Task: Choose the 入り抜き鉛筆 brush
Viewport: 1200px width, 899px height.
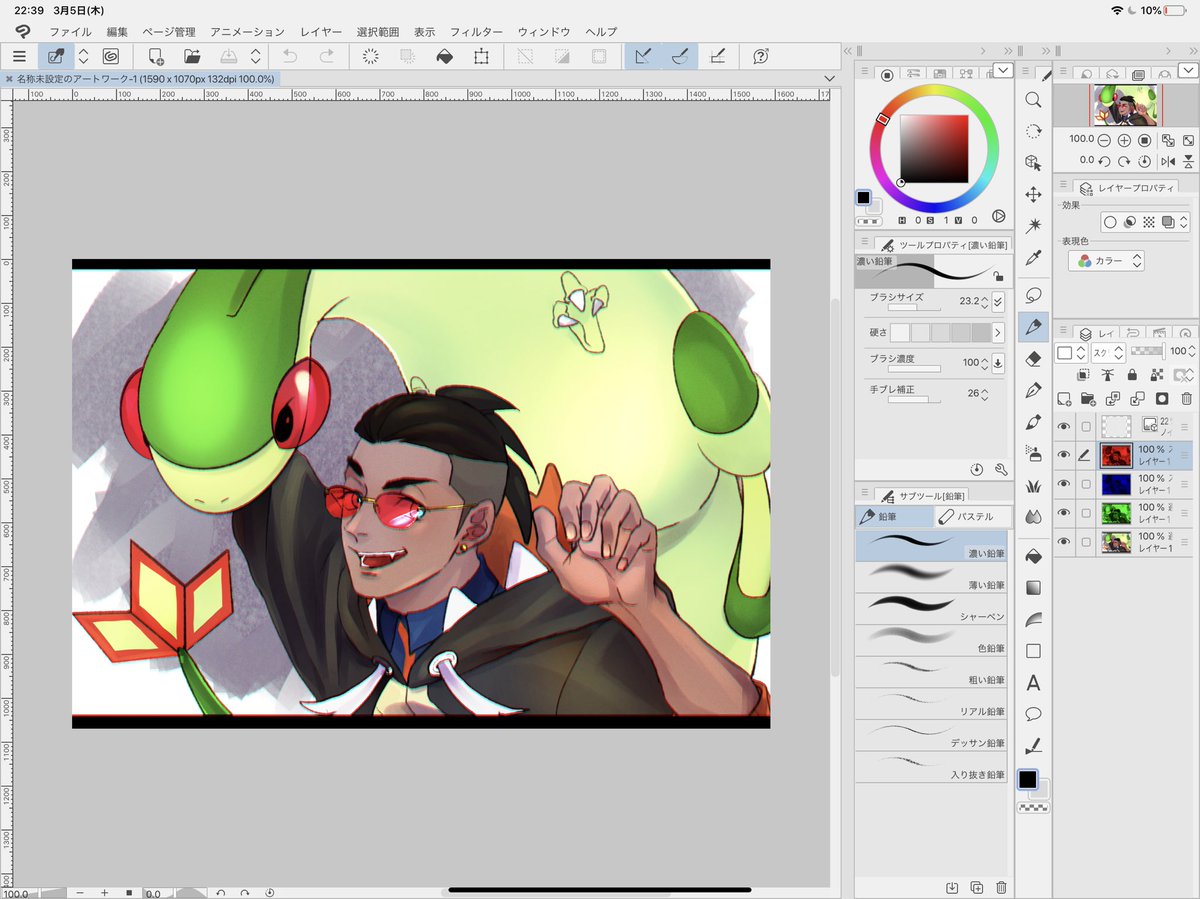Action: click(x=931, y=767)
